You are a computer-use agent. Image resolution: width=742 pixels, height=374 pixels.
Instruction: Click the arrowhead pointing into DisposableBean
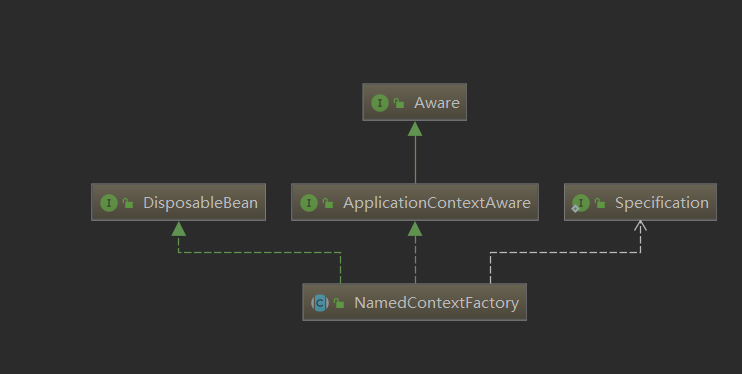[x=178, y=229]
